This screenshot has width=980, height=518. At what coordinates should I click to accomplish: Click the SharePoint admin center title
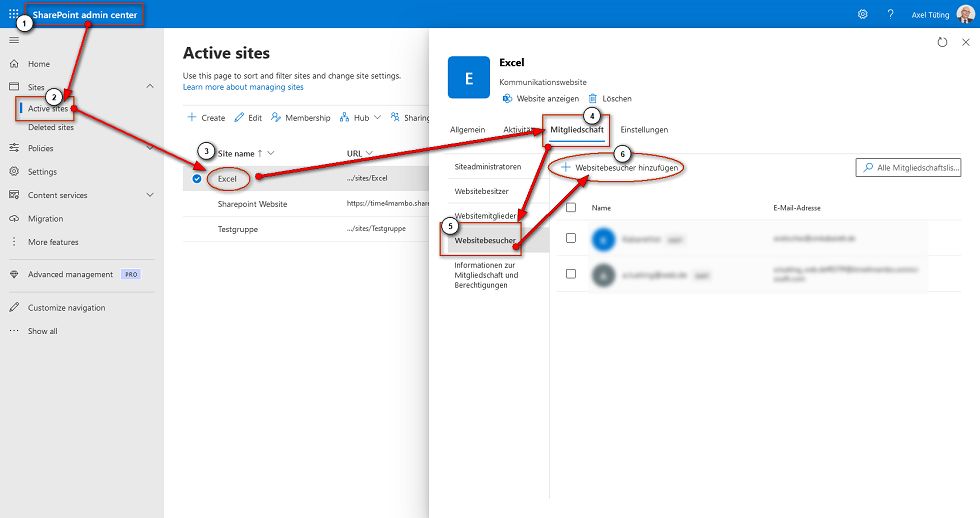(84, 14)
